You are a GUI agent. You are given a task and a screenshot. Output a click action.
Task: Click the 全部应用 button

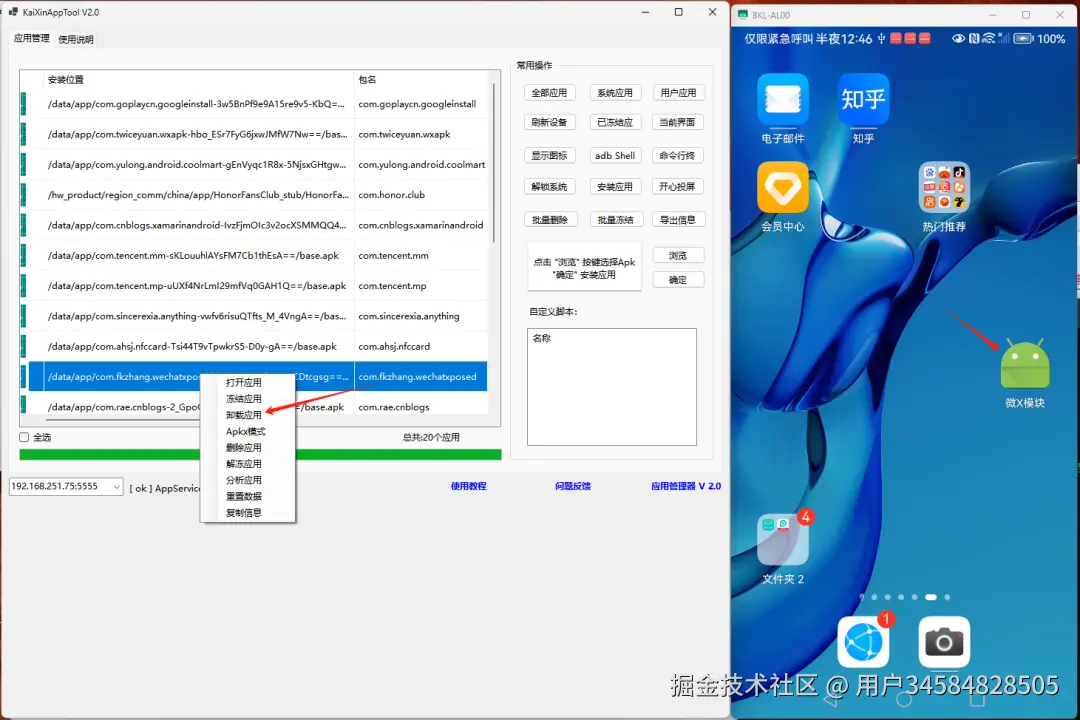point(549,92)
